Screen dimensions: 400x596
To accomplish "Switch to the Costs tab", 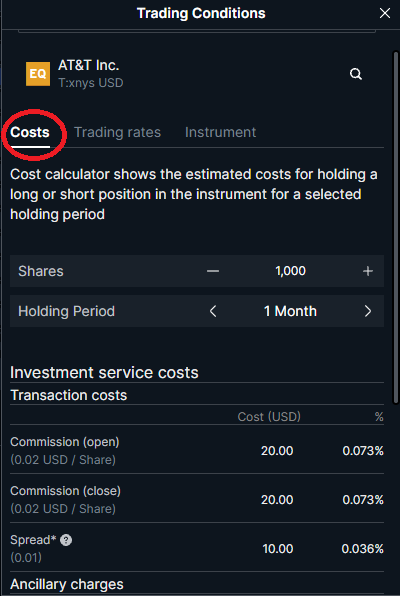I will point(30,132).
